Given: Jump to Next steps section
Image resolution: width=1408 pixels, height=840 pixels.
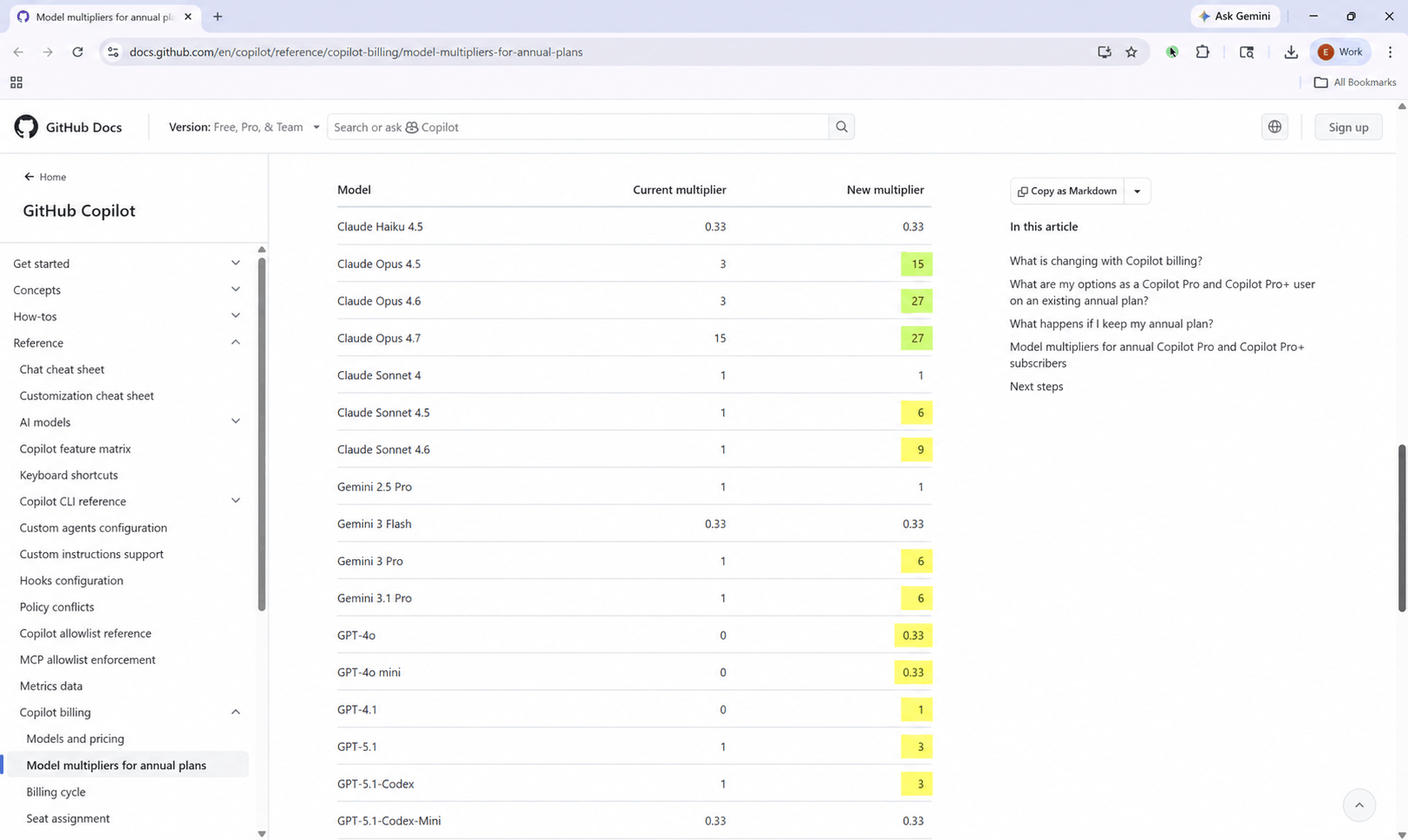Looking at the screenshot, I should point(1036,387).
